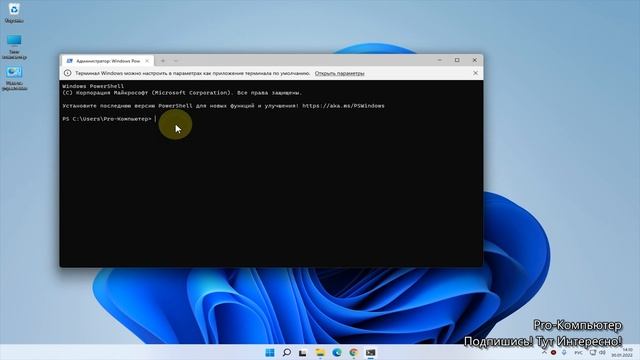Close the Windows Terminal window
Screen dimensions: 640x360
475,60
